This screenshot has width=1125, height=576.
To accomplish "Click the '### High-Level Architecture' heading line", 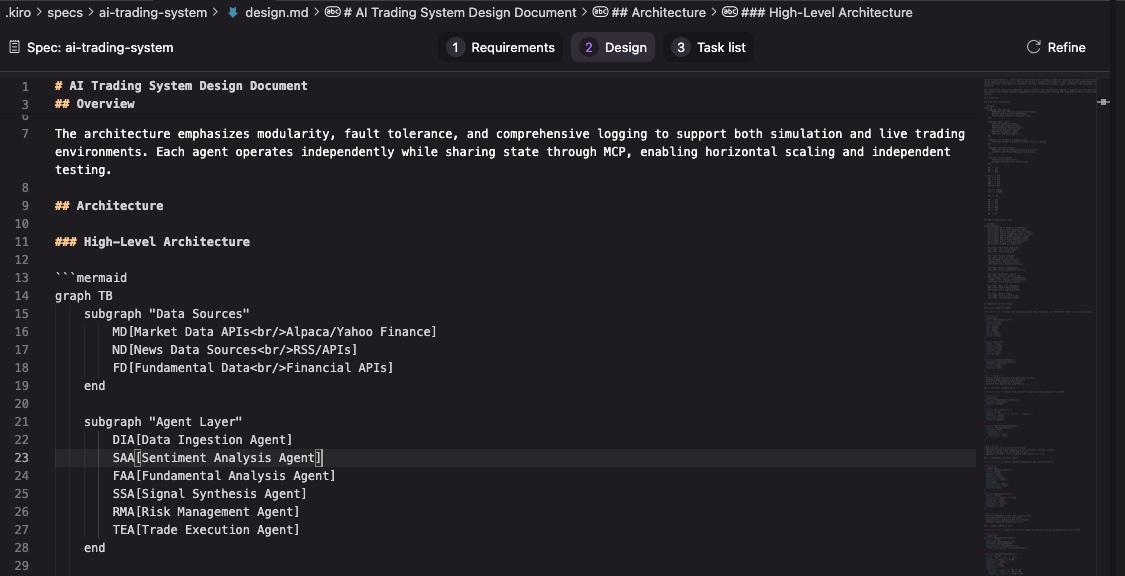I will pyautogui.click(x=153, y=241).
